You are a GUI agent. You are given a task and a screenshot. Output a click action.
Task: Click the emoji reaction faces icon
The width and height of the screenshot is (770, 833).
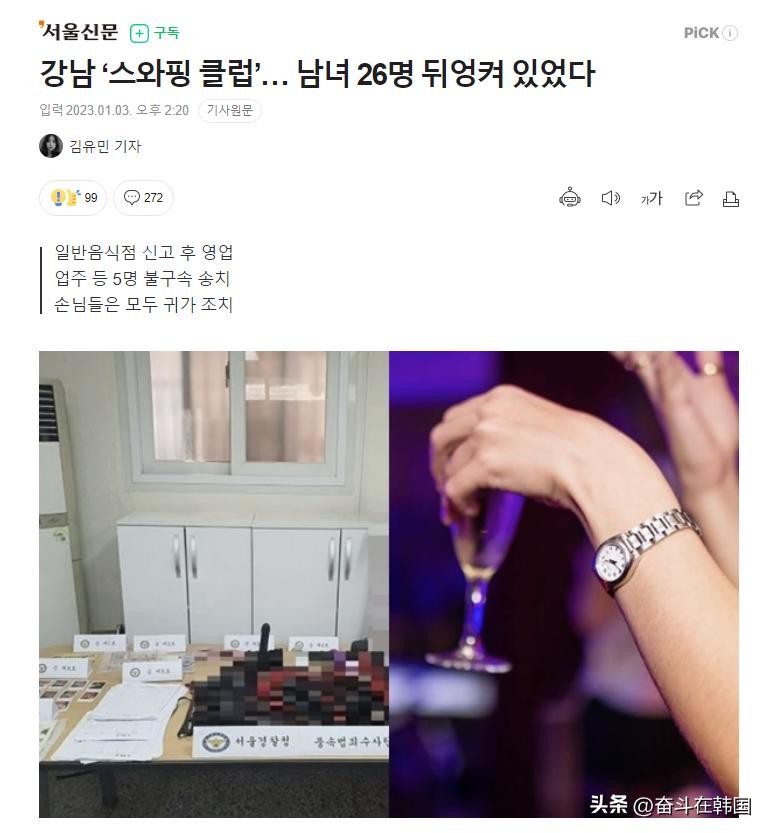[65, 198]
